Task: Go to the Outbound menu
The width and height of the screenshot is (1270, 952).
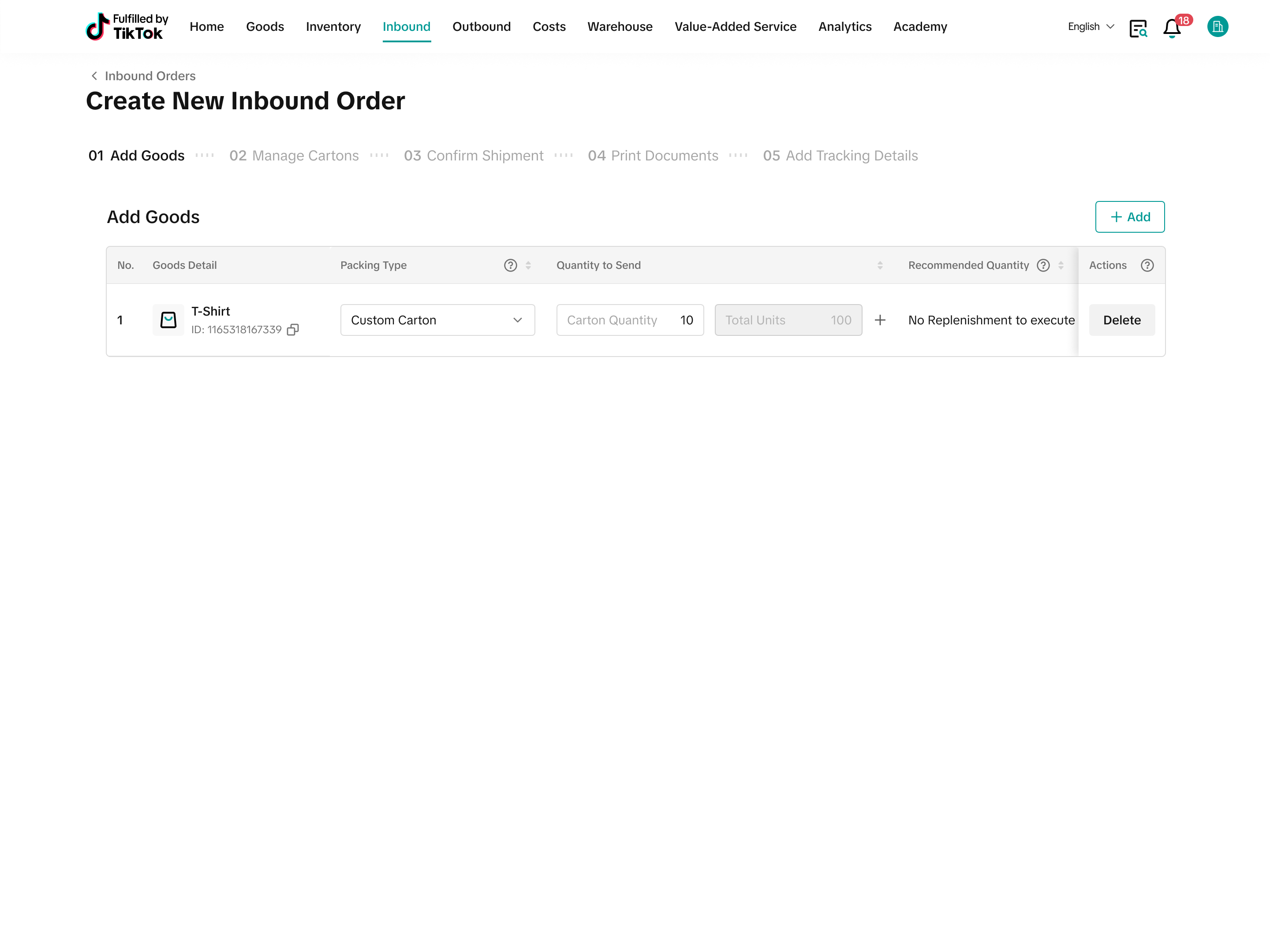Action: [x=481, y=26]
